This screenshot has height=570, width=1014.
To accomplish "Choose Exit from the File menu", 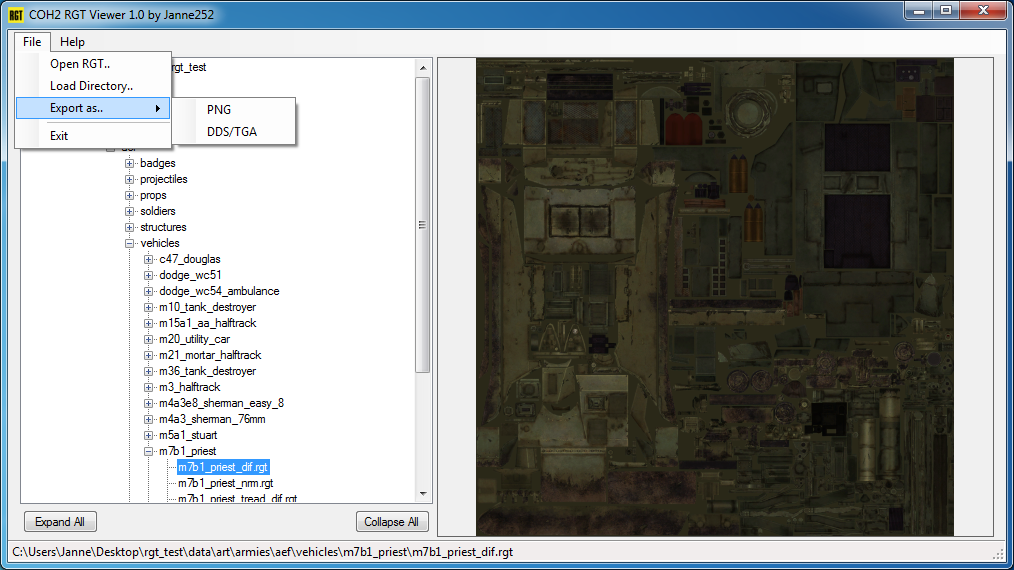I will coord(94,136).
